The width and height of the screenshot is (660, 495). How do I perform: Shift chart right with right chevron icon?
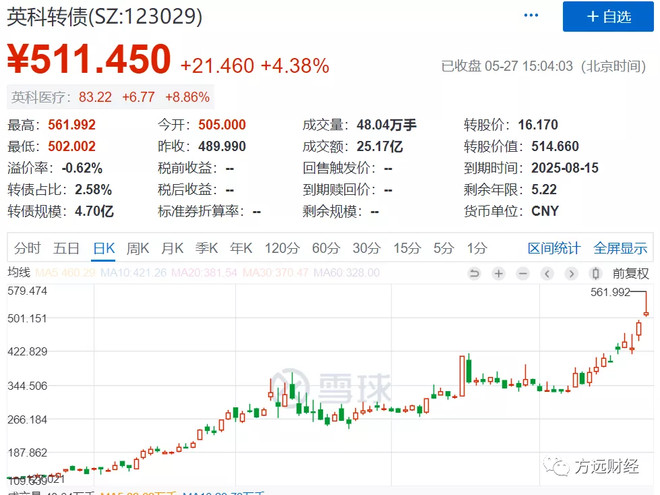point(571,274)
